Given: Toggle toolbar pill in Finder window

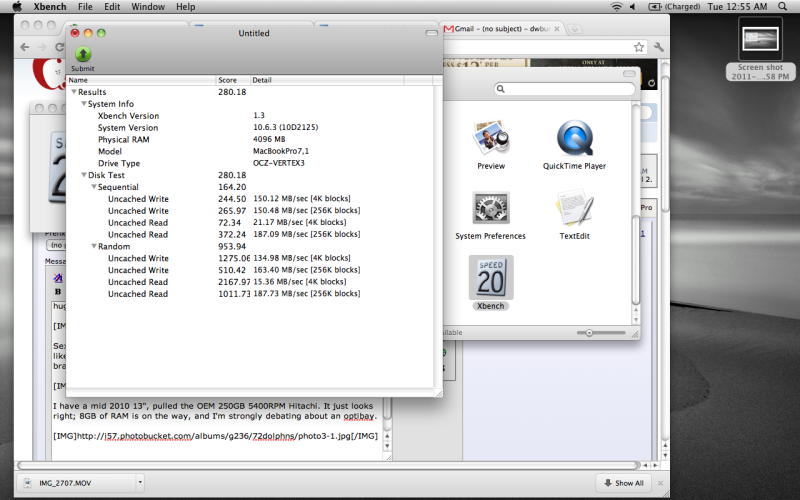Looking at the screenshot, I should [x=629, y=73].
